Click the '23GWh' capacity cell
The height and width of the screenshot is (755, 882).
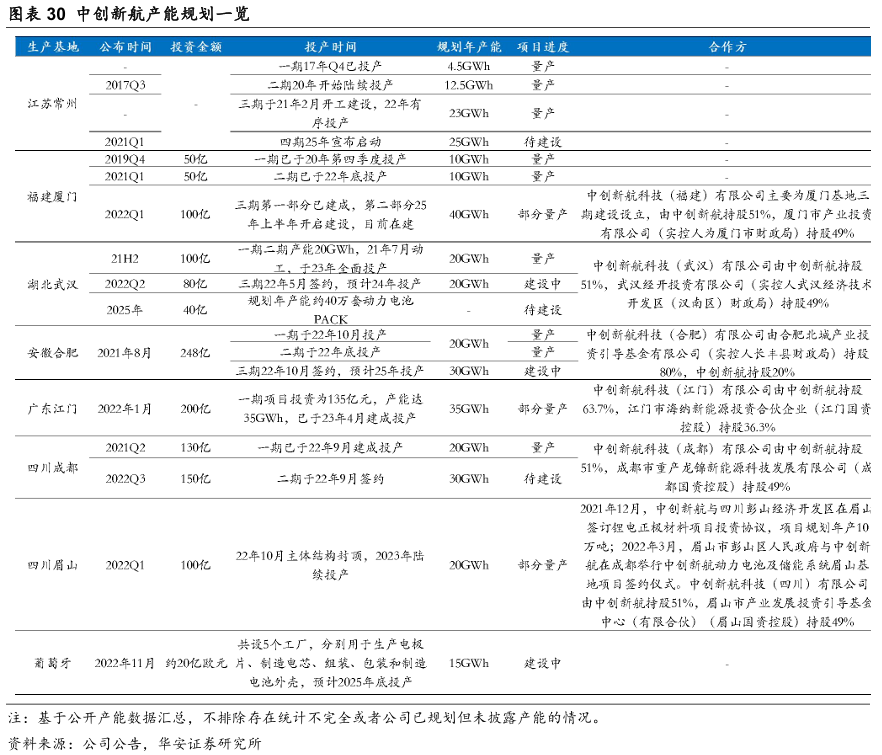pyautogui.click(x=469, y=114)
